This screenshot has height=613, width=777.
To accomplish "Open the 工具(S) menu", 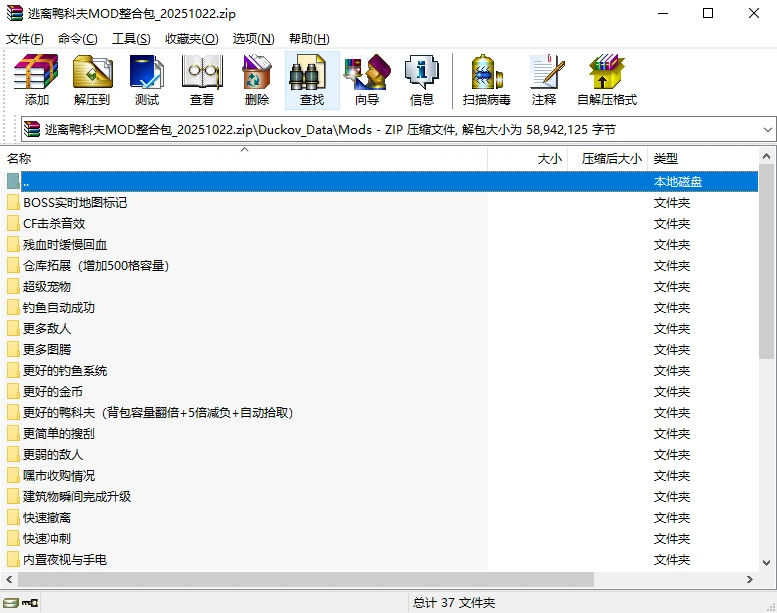I will click(131, 38).
